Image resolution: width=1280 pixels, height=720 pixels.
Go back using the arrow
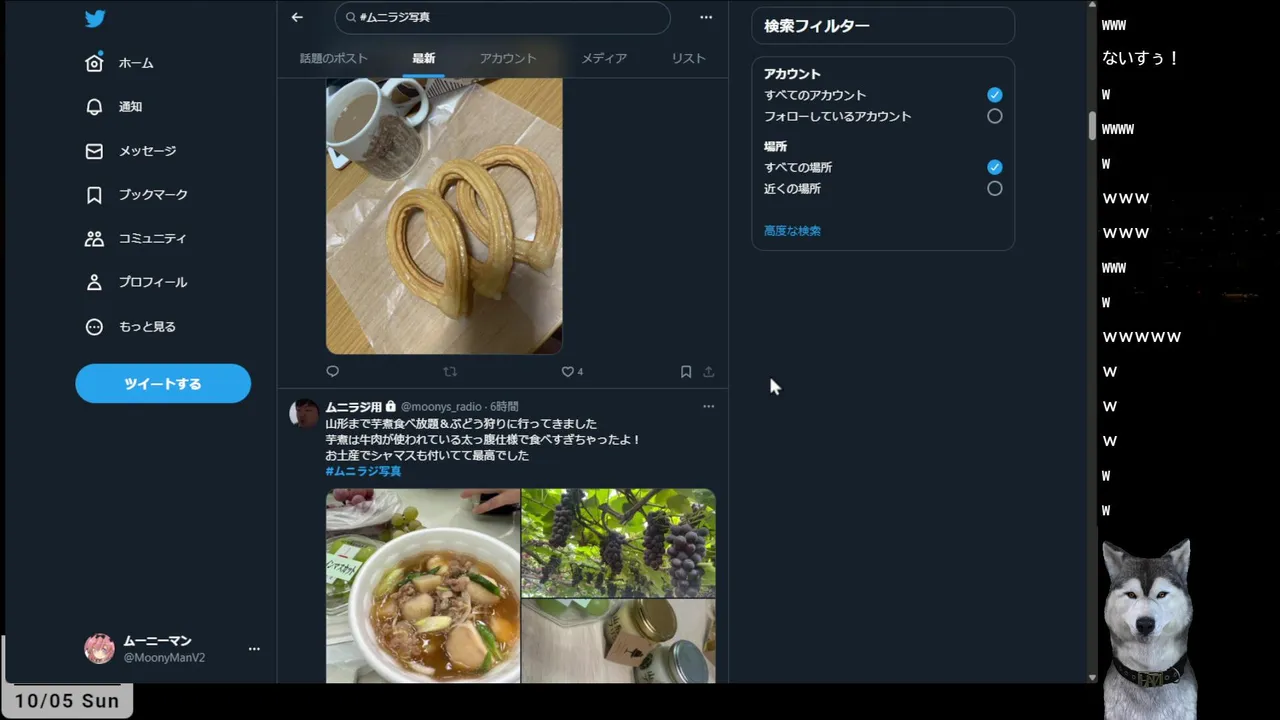point(297,17)
